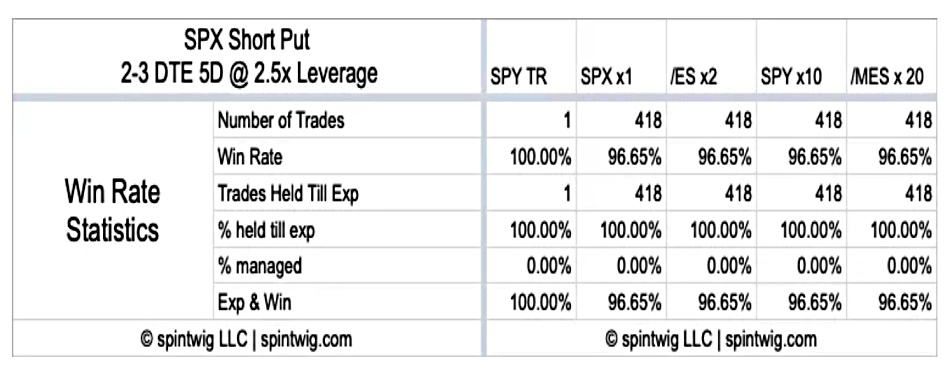The image size is (950, 376).
Task: Click the SPX Short Put title cell
Action: (248, 57)
